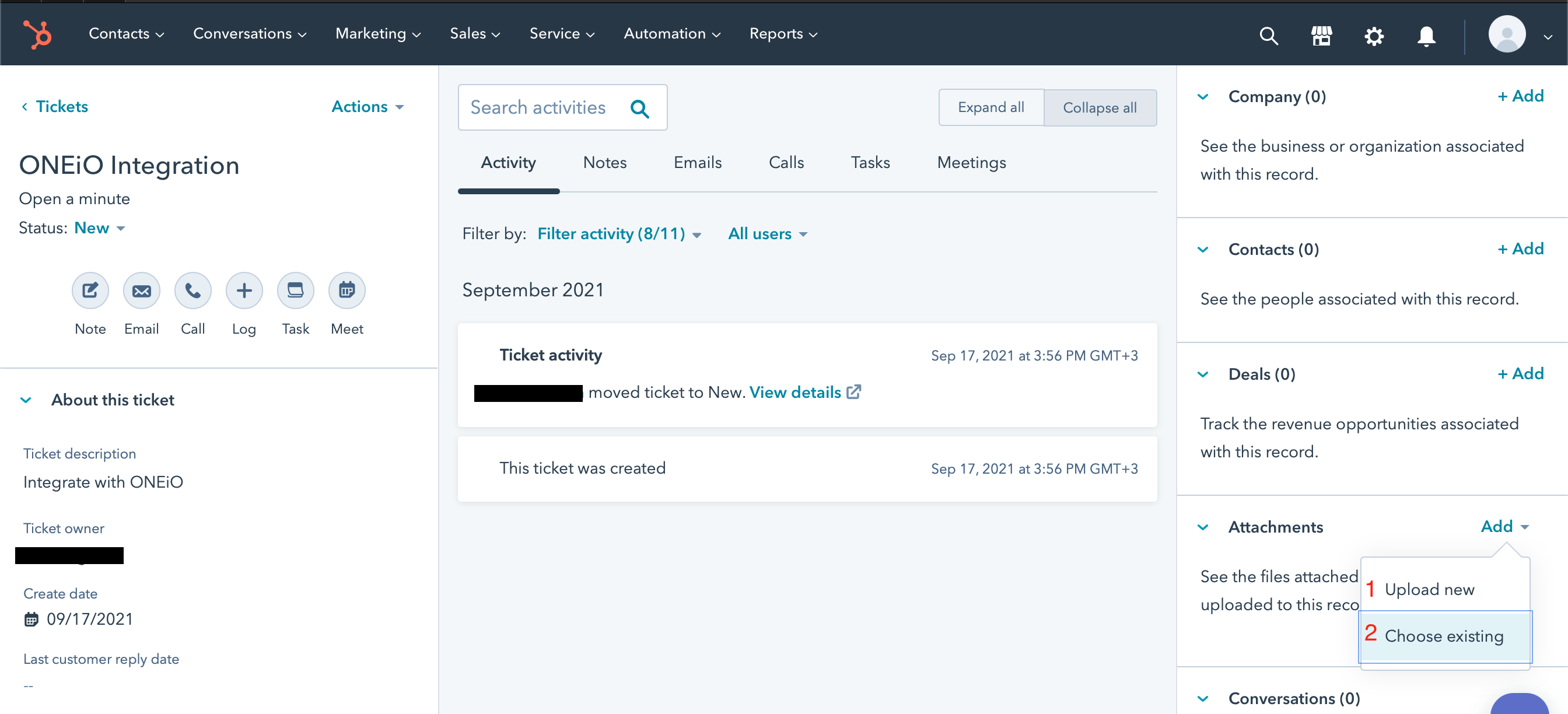Open the Sales navigation menu
Screen dimensions: 1568x714
pyautogui.click(x=475, y=33)
